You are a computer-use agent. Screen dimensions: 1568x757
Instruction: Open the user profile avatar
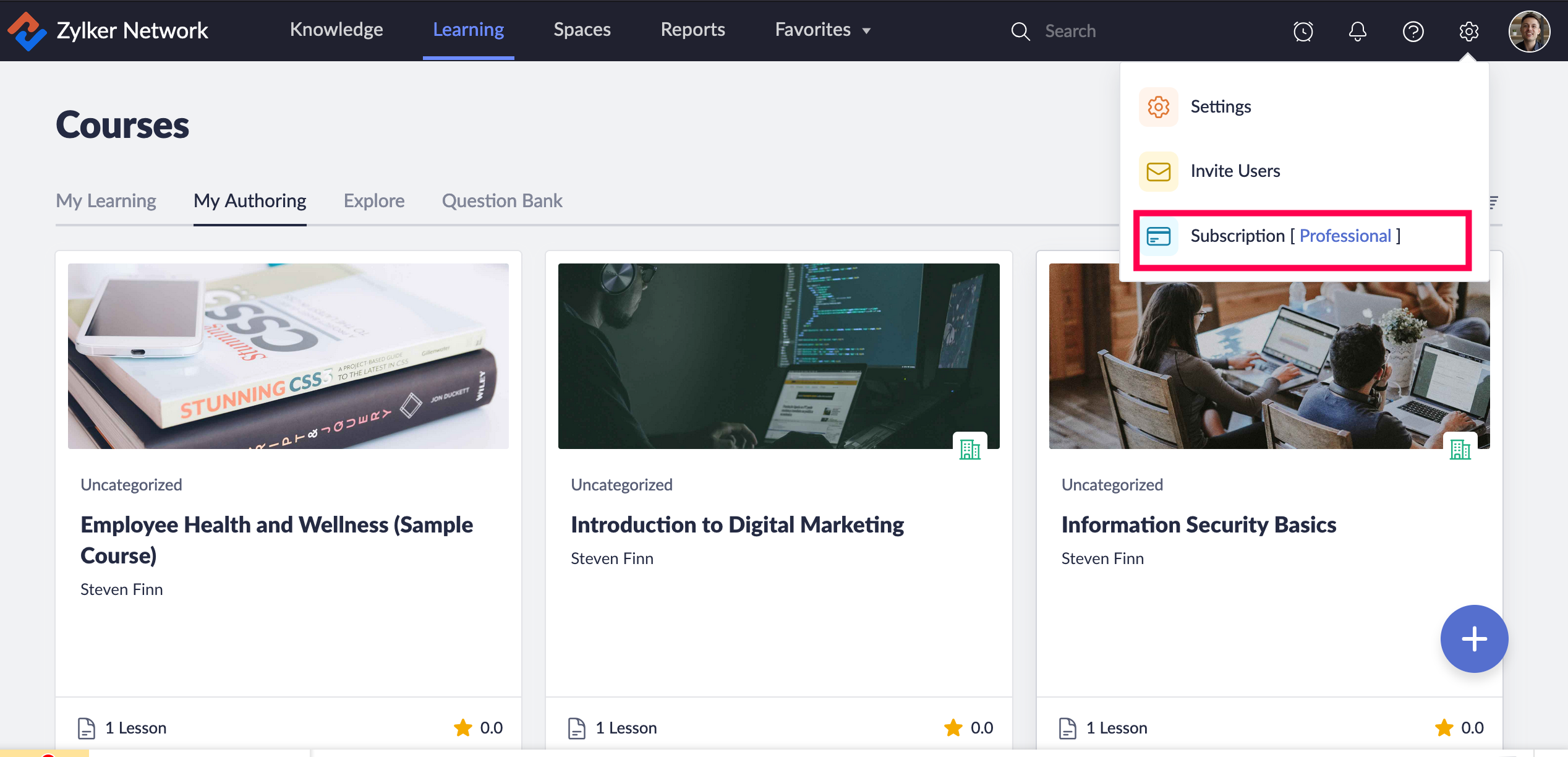pos(1528,31)
